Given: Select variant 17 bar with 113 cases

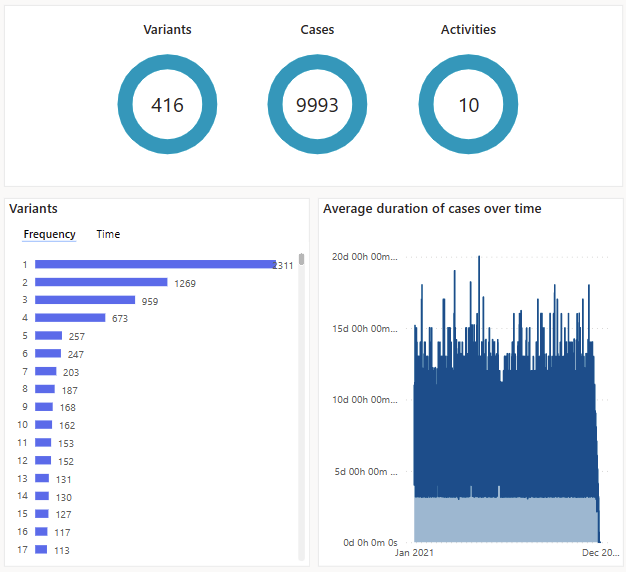Looking at the screenshot, I should [x=41, y=549].
